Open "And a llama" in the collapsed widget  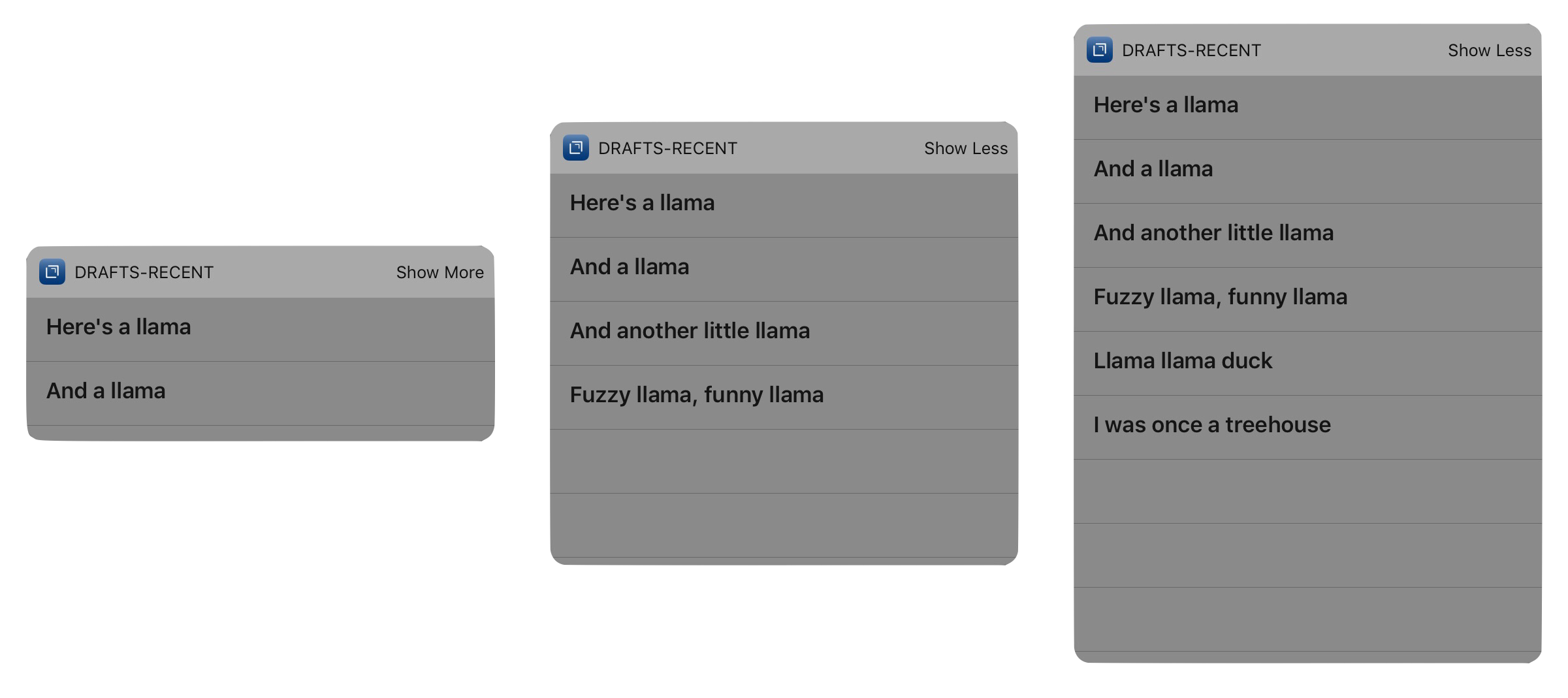click(x=106, y=391)
